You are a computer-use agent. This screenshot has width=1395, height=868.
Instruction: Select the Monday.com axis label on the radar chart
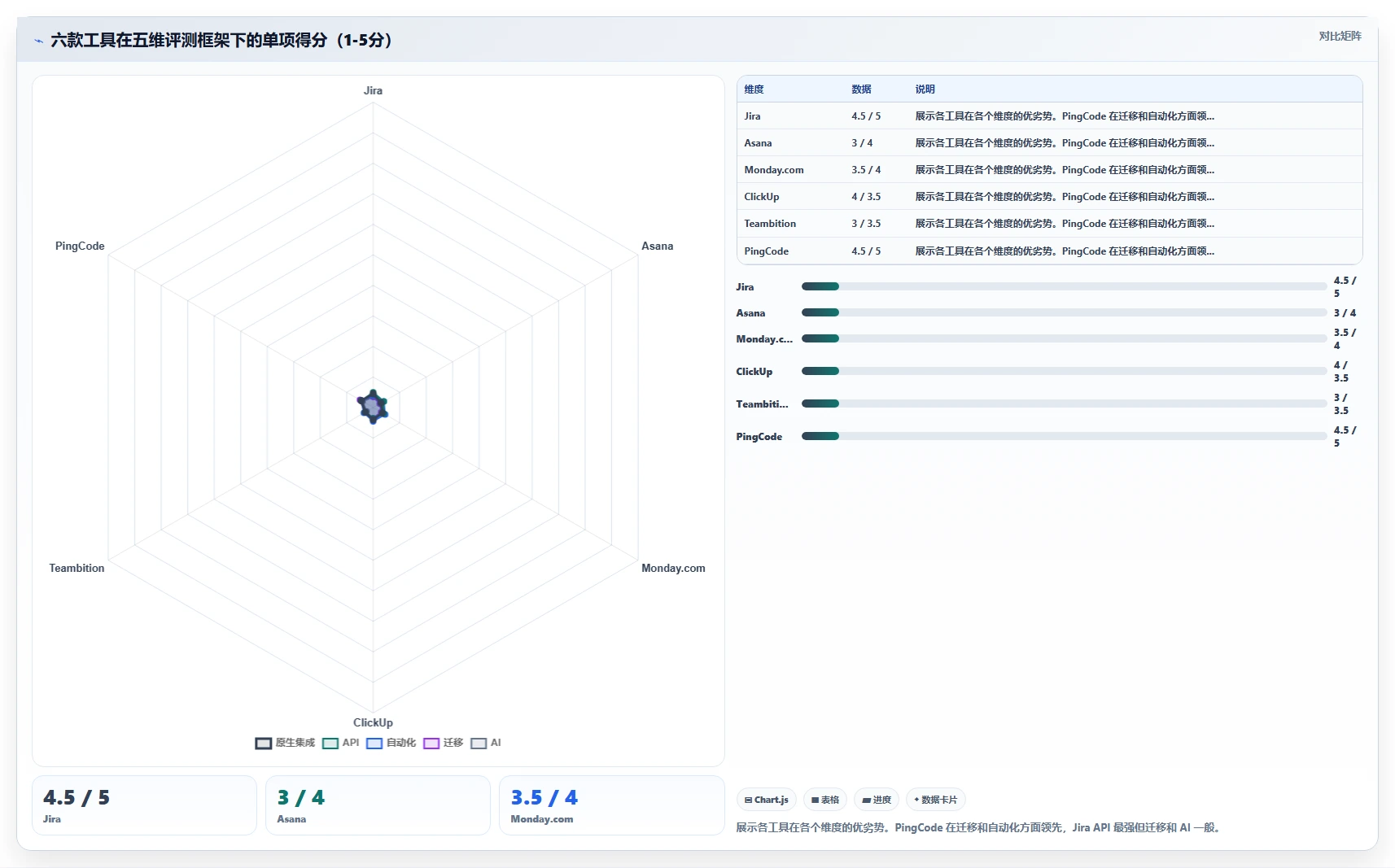tap(673, 568)
